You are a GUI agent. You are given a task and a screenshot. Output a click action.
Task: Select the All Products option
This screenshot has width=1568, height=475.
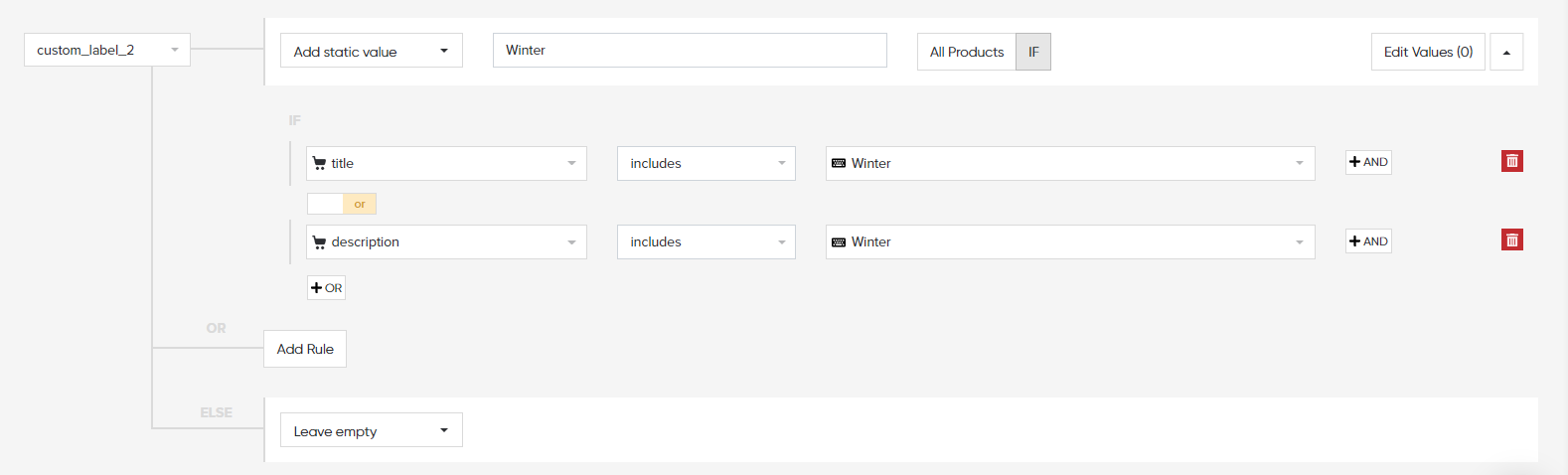coord(967,52)
